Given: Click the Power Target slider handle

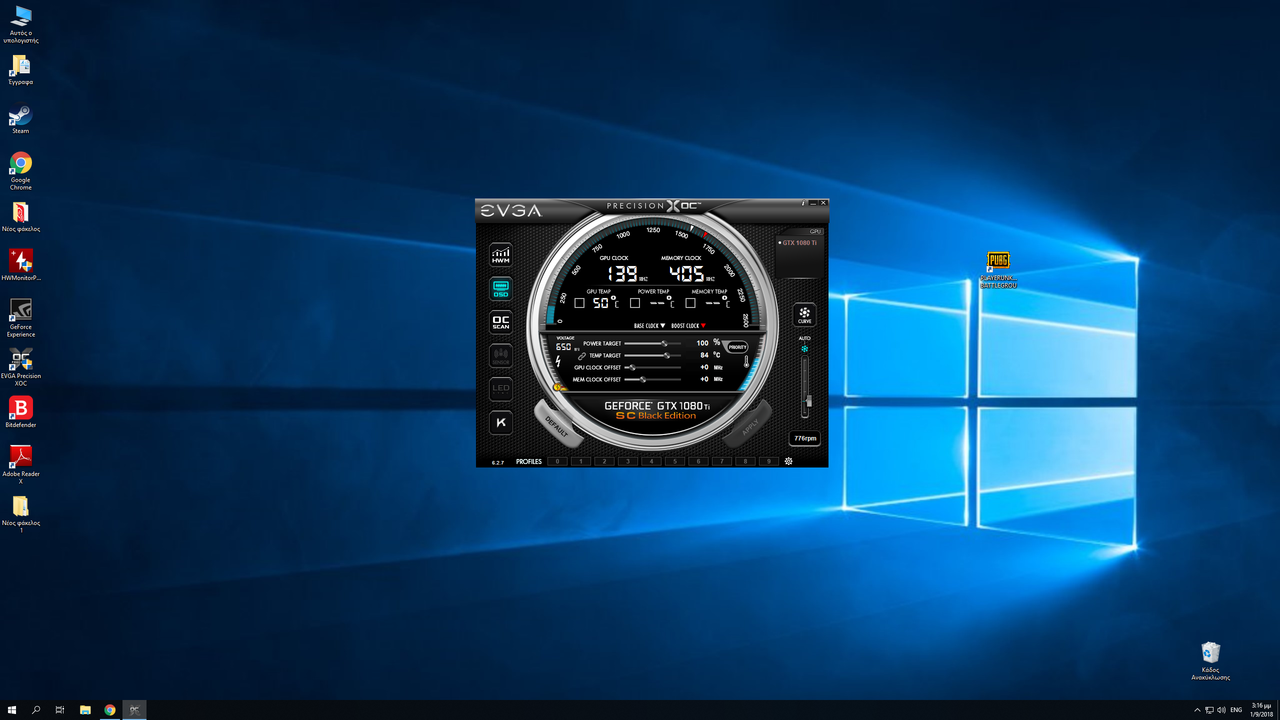Looking at the screenshot, I should pyautogui.click(x=664, y=343).
